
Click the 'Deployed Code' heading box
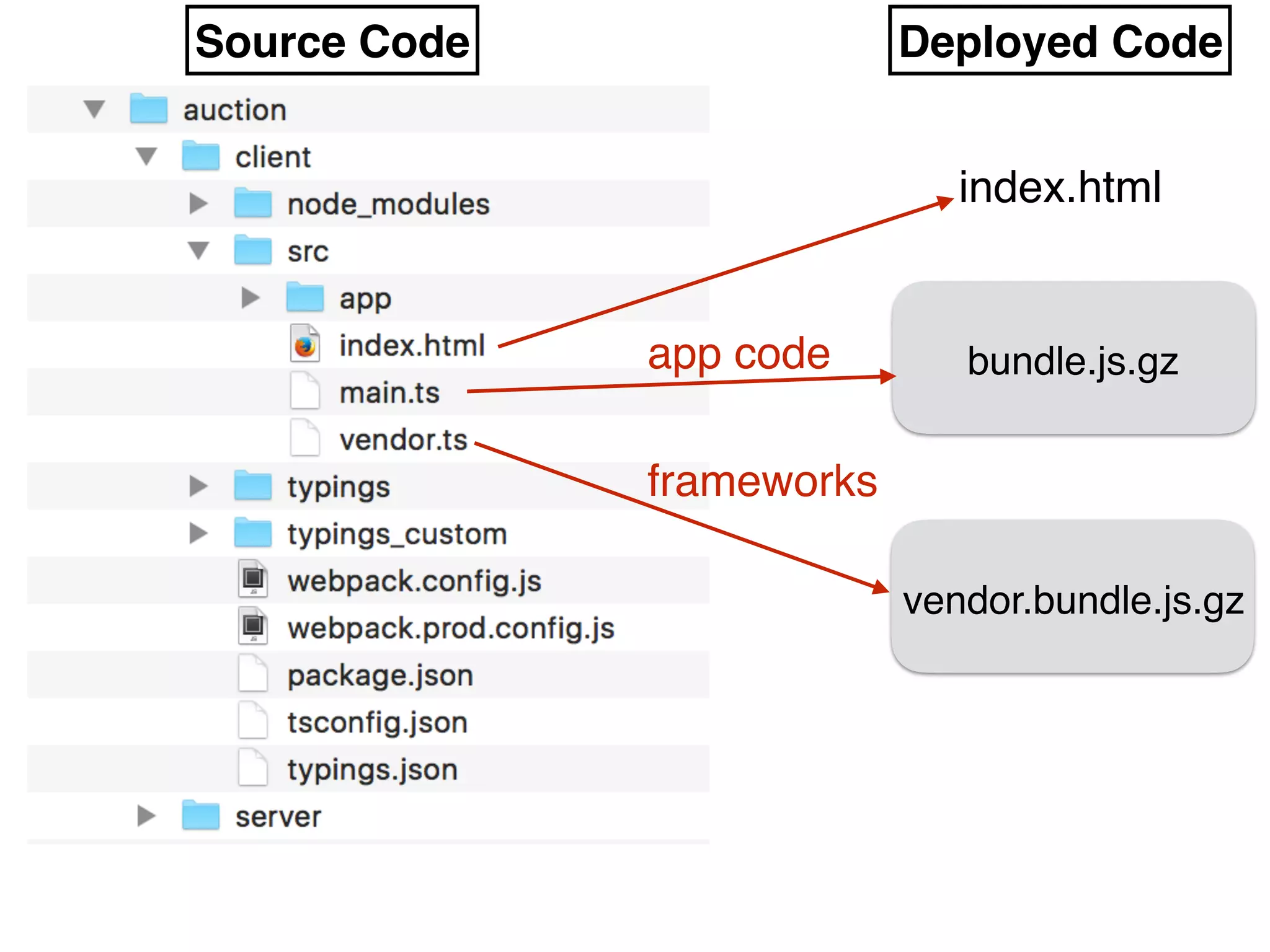tap(1060, 40)
